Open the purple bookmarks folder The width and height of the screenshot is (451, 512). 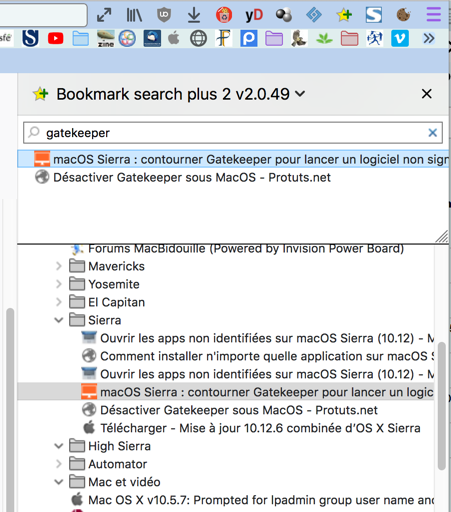274,39
